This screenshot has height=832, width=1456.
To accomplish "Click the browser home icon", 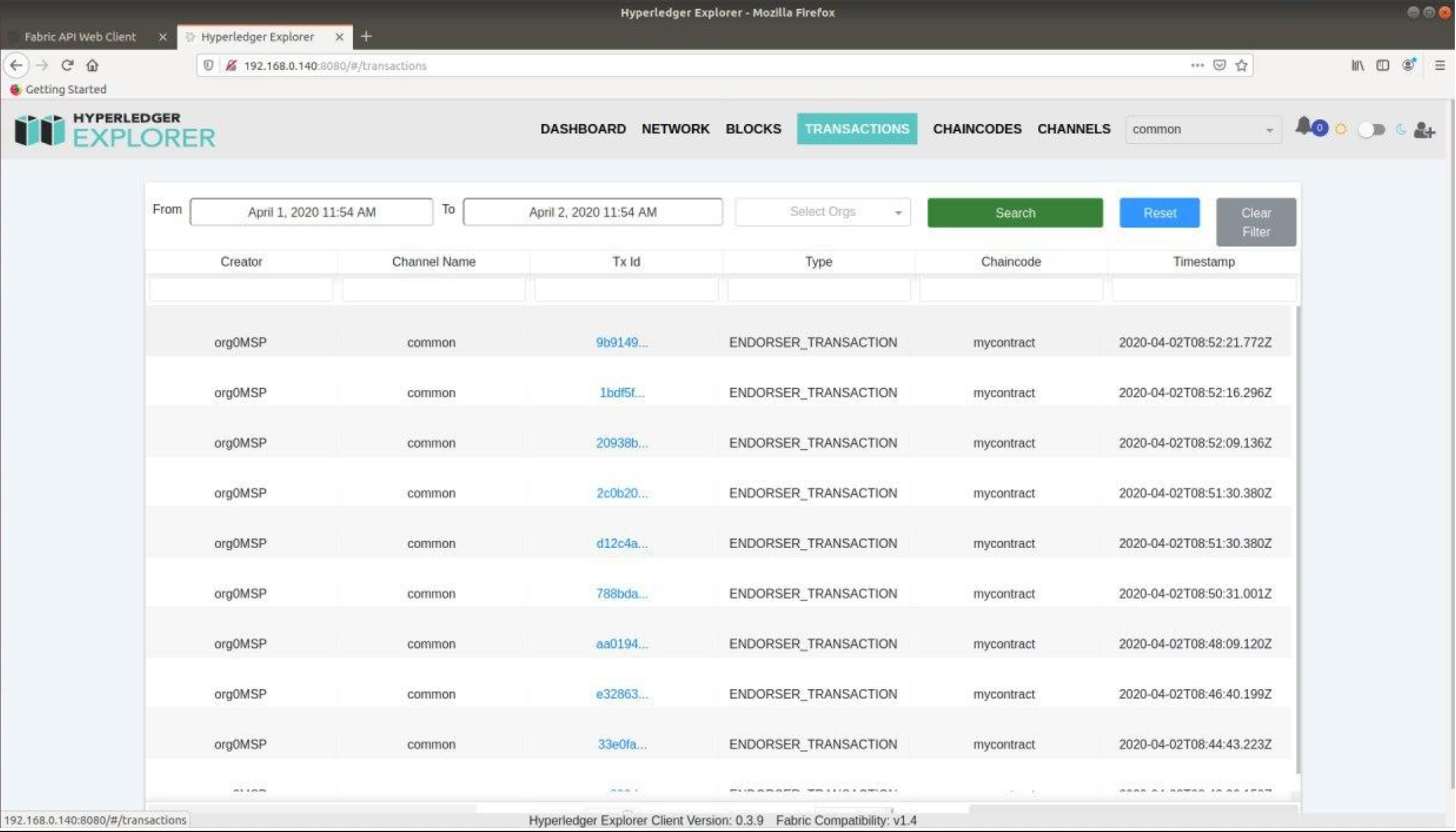I will click(x=92, y=65).
